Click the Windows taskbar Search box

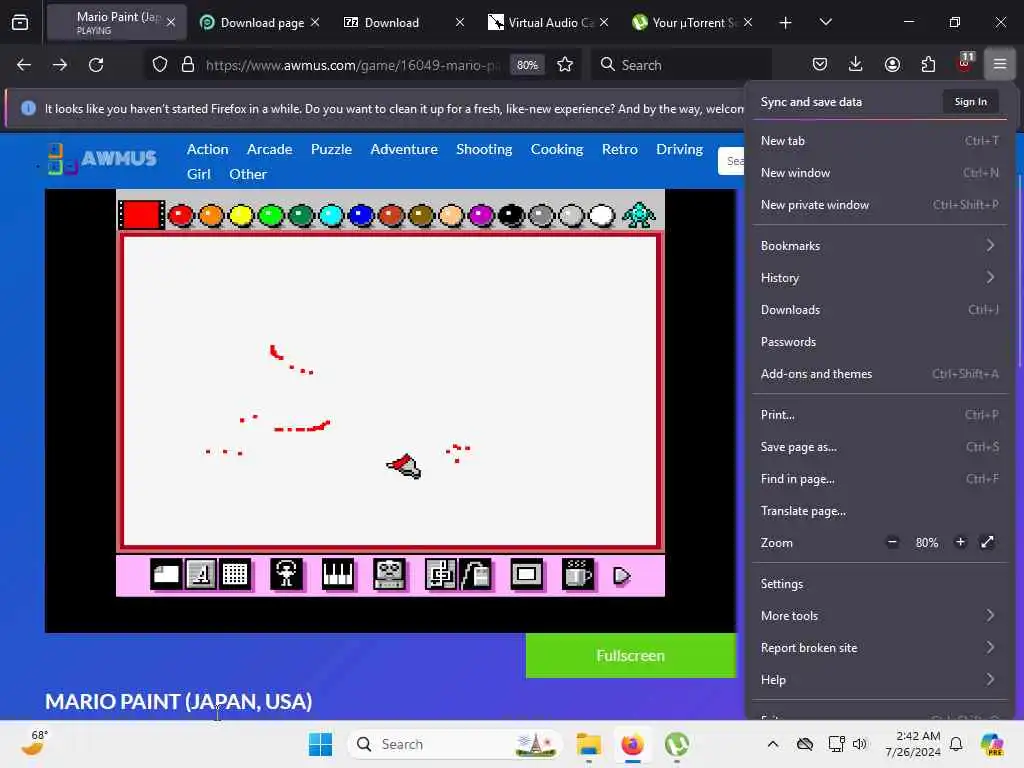pos(455,744)
